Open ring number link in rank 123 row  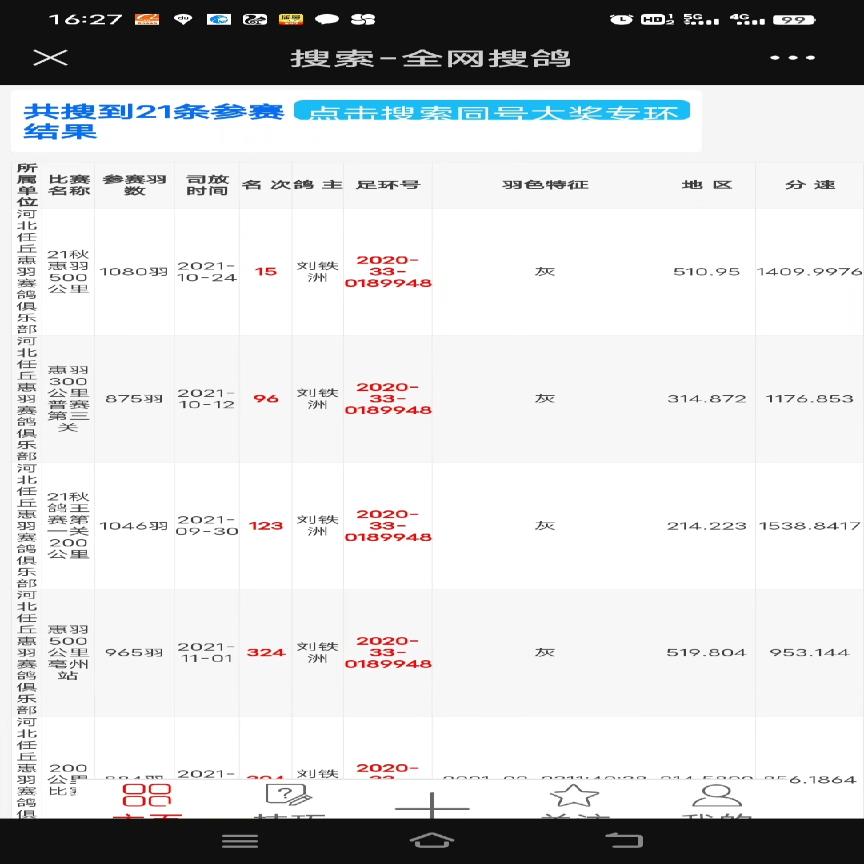coord(388,526)
